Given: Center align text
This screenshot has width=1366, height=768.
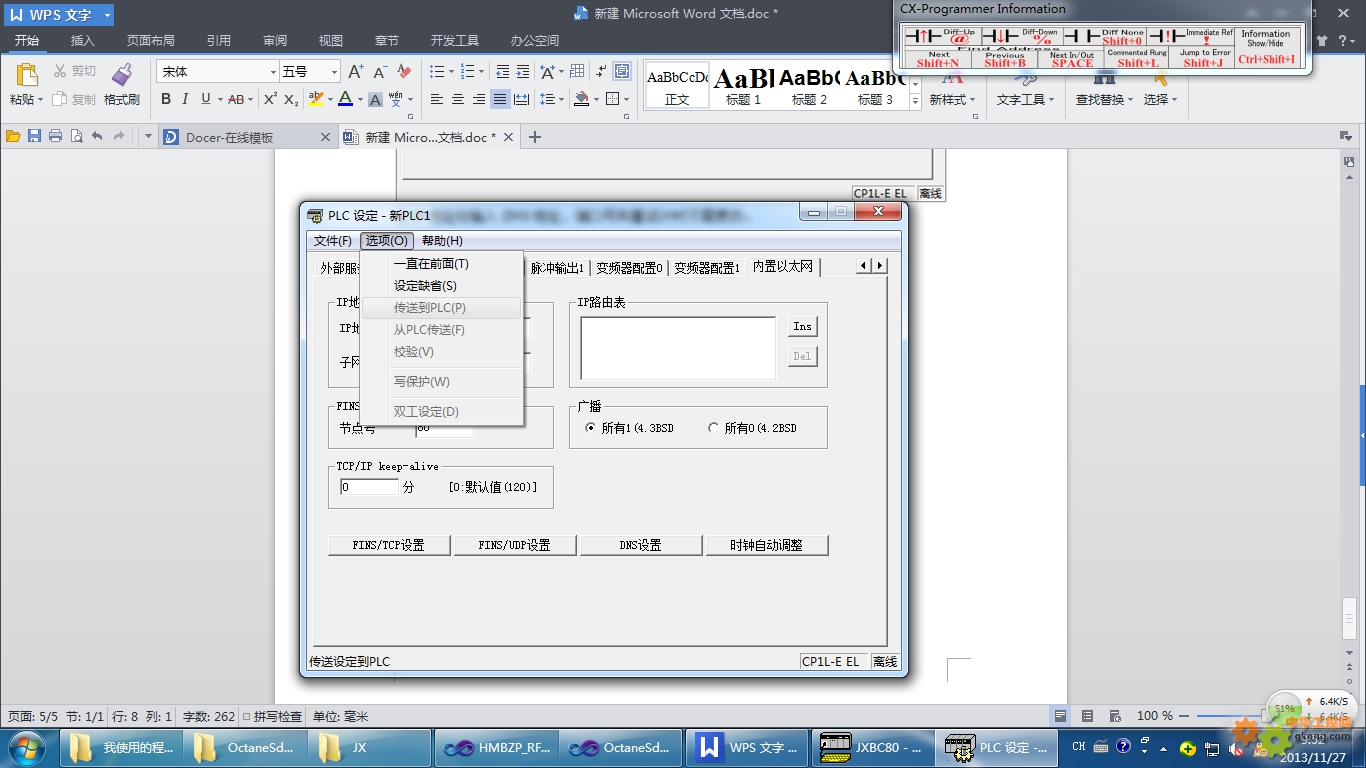Looking at the screenshot, I should (x=458, y=99).
